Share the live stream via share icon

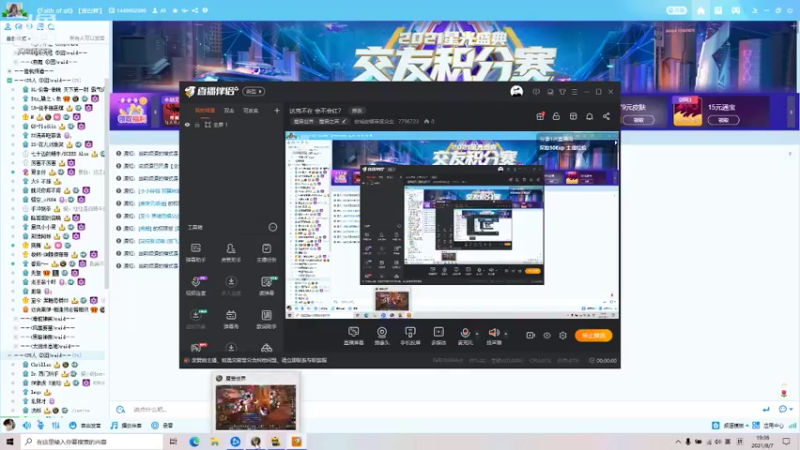606,116
